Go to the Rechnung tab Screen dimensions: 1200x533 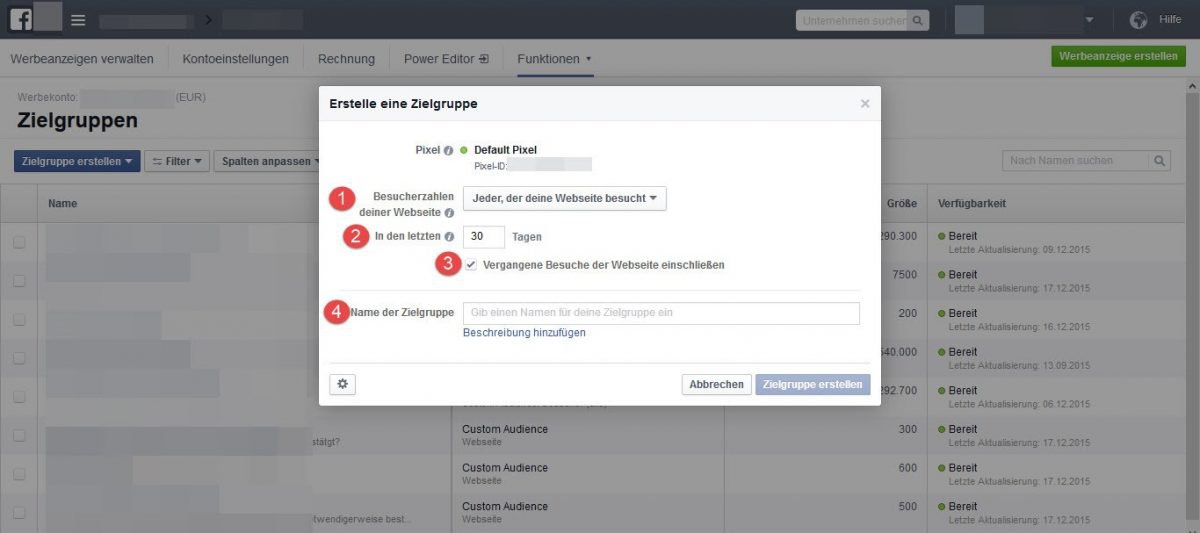346,59
